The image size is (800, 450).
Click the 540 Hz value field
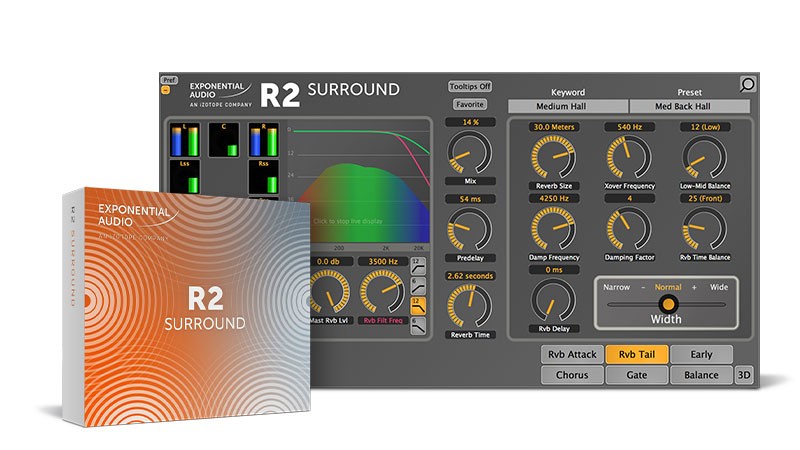[x=629, y=127]
